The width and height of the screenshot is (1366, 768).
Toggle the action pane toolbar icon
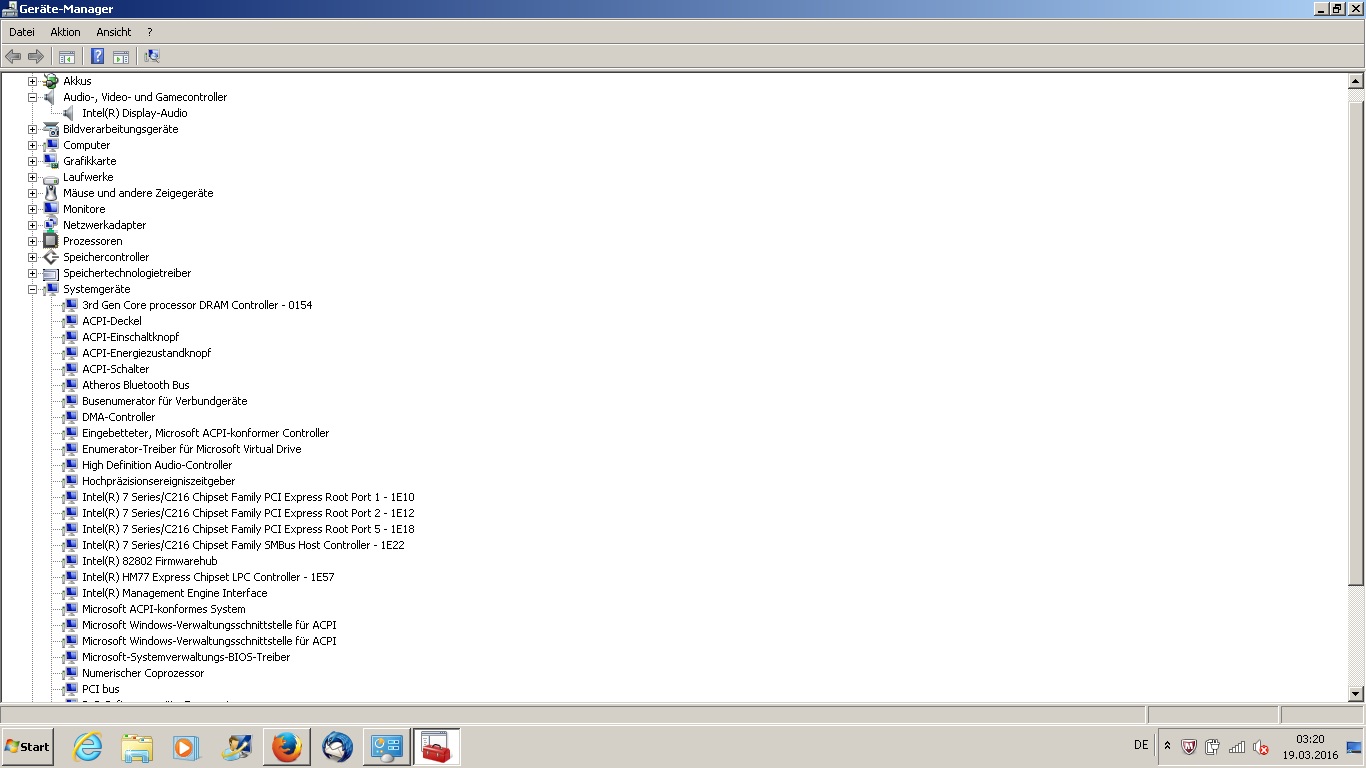pos(121,57)
